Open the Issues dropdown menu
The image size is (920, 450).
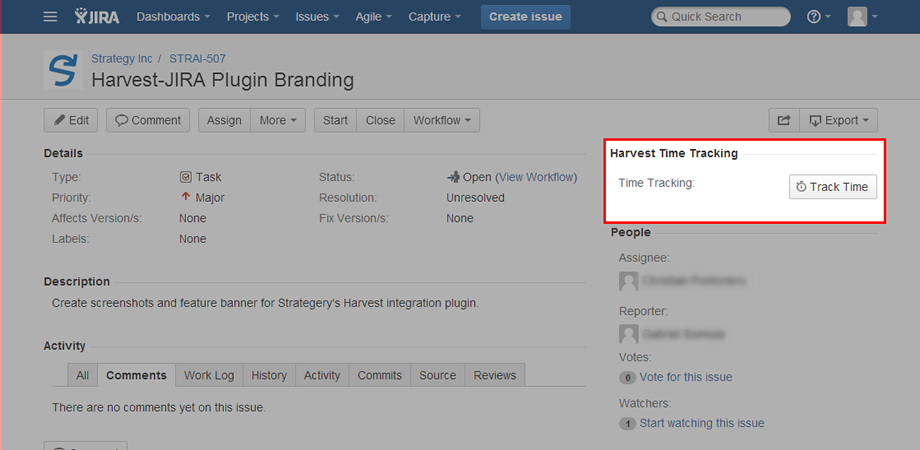tap(317, 17)
